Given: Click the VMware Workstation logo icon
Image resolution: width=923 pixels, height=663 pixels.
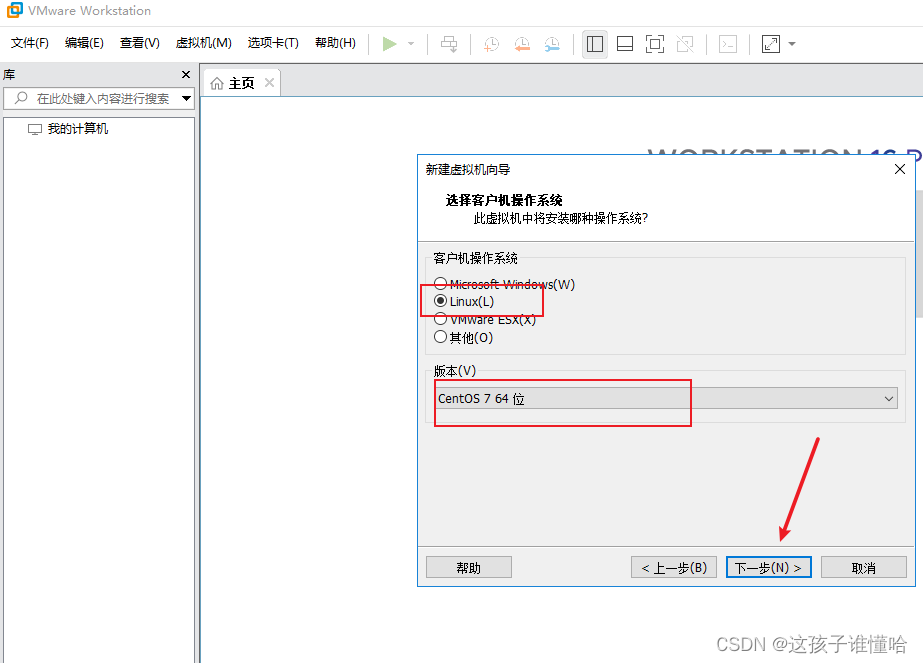Looking at the screenshot, I should pyautogui.click(x=14, y=10).
